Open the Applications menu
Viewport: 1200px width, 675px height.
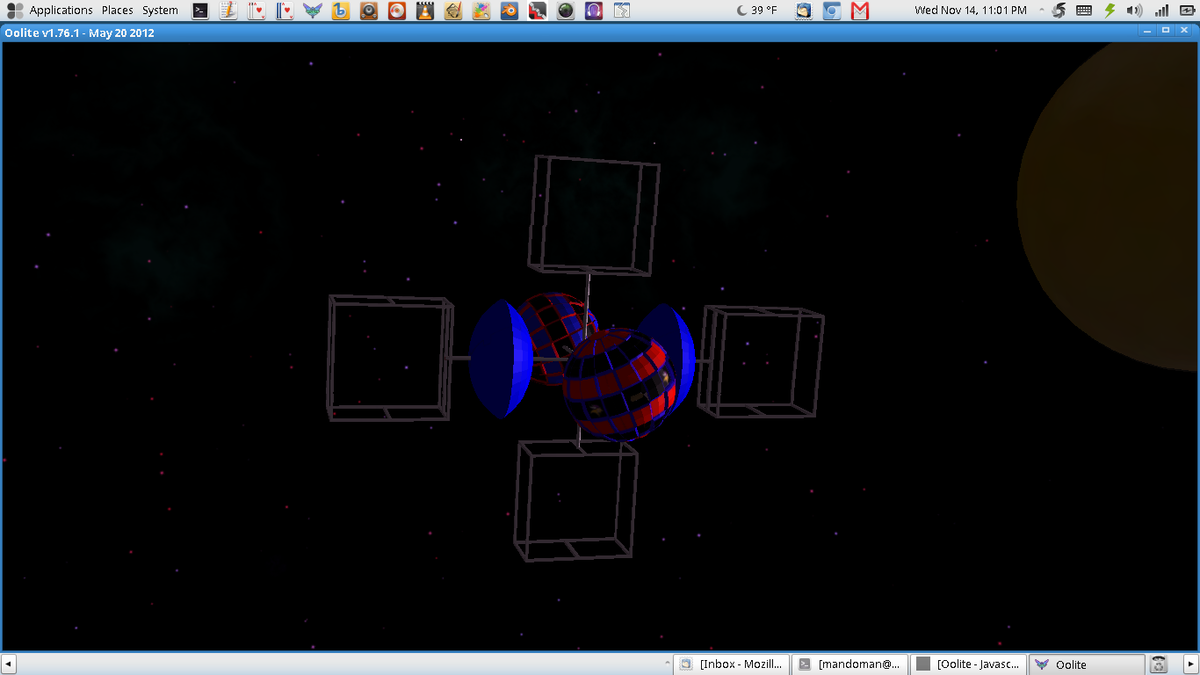(x=50, y=10)
